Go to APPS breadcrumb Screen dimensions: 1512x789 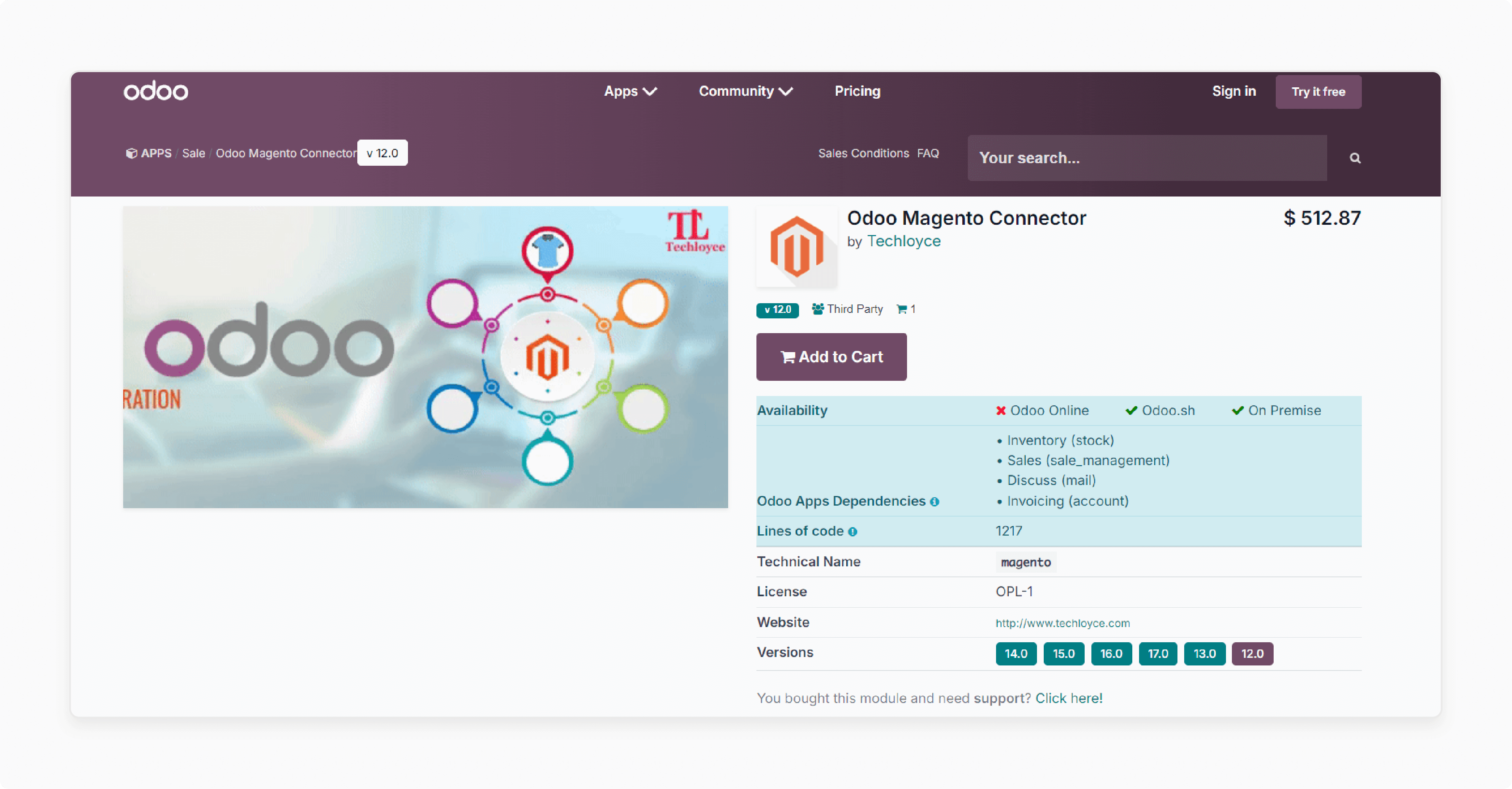(156, 153)
